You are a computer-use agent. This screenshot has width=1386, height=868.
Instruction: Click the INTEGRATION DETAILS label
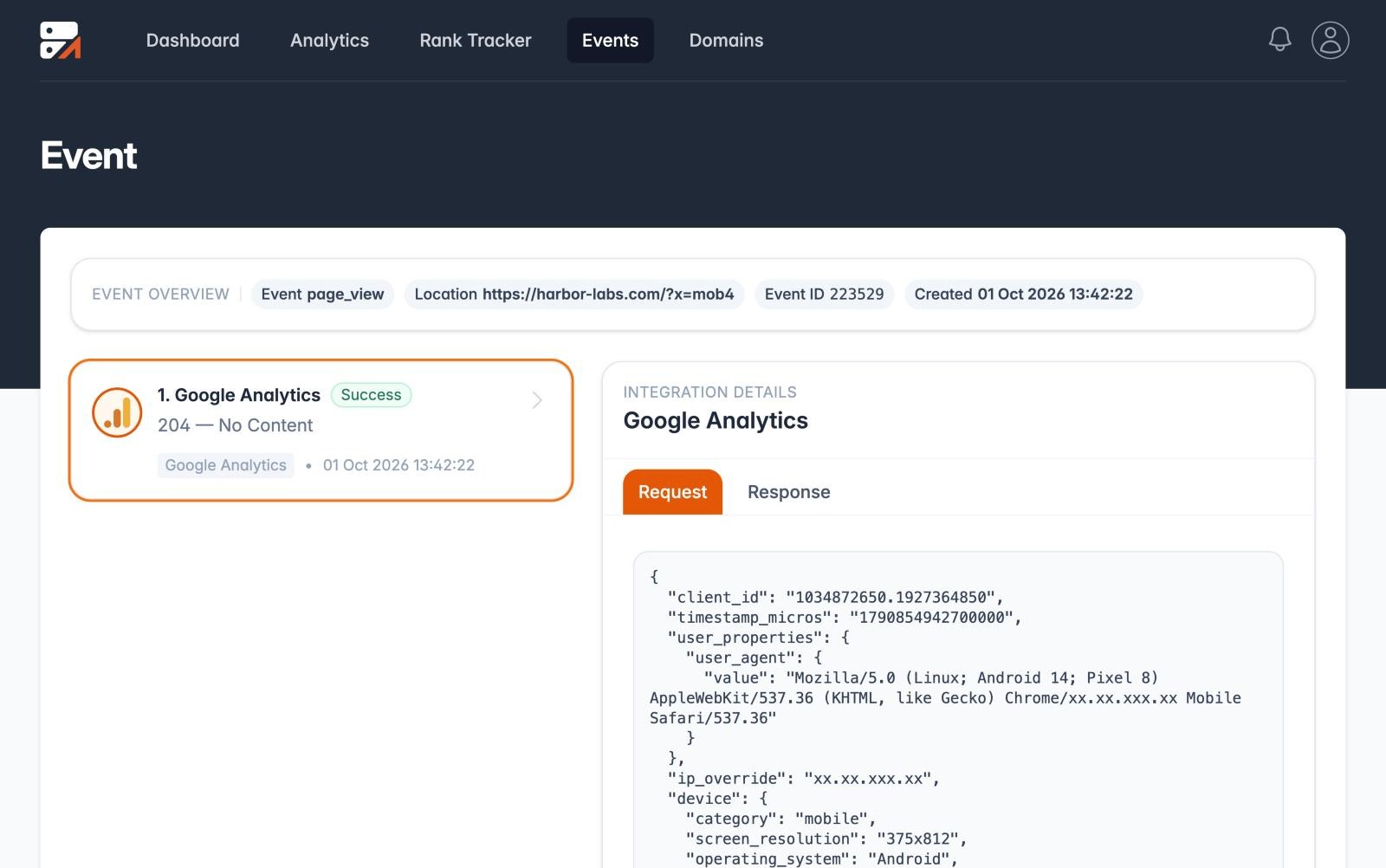click(x=709, y=392)
